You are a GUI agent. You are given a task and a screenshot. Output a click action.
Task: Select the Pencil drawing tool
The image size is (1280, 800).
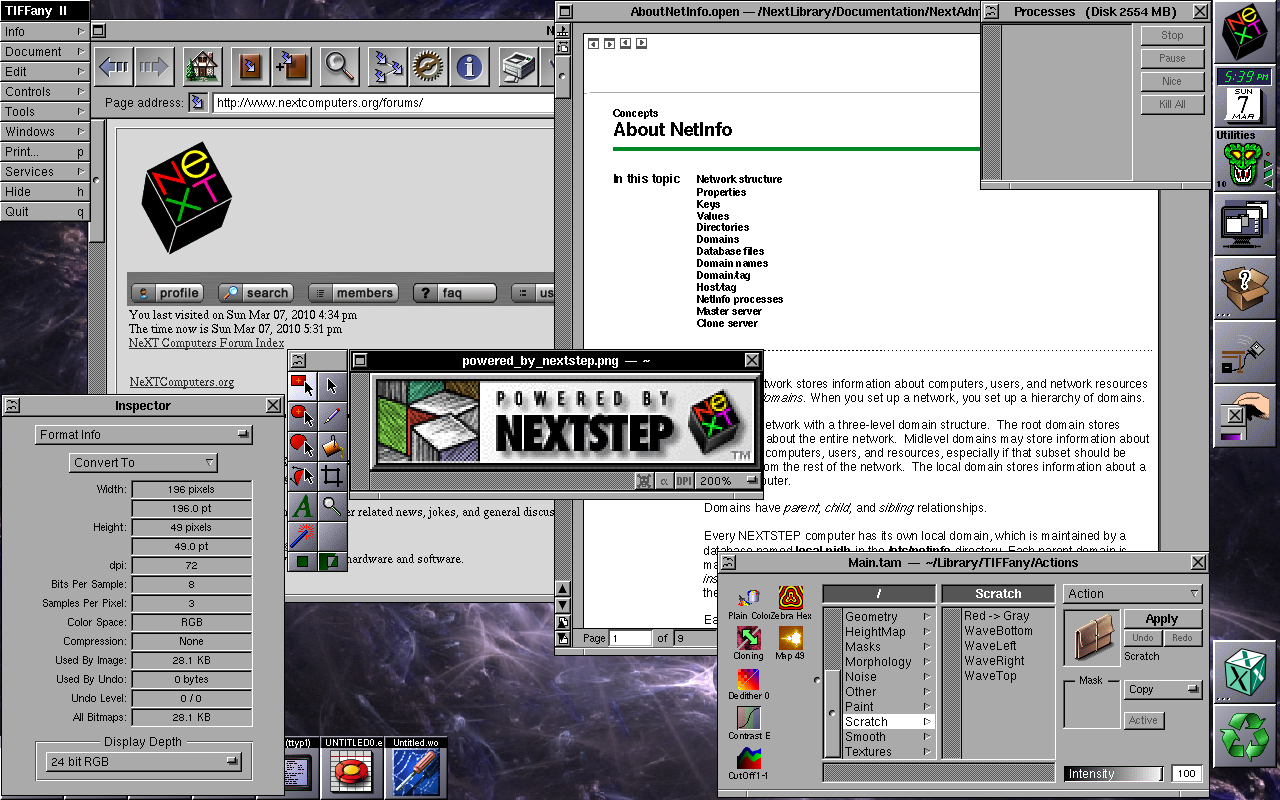333,415
